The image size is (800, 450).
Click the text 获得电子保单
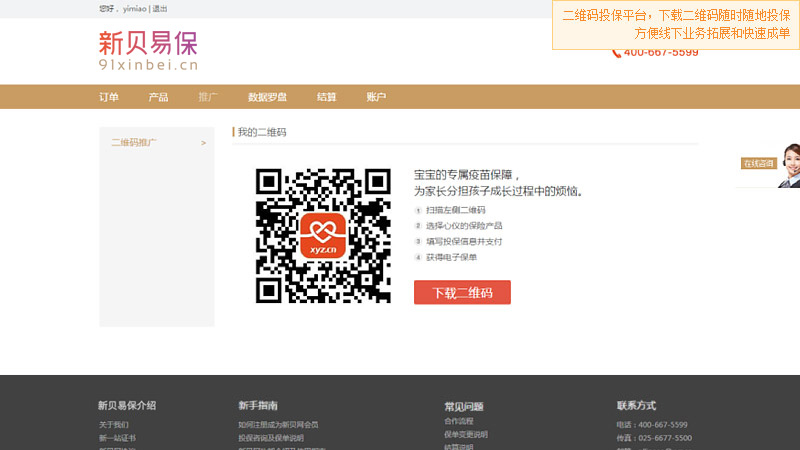tap(452, 257)
